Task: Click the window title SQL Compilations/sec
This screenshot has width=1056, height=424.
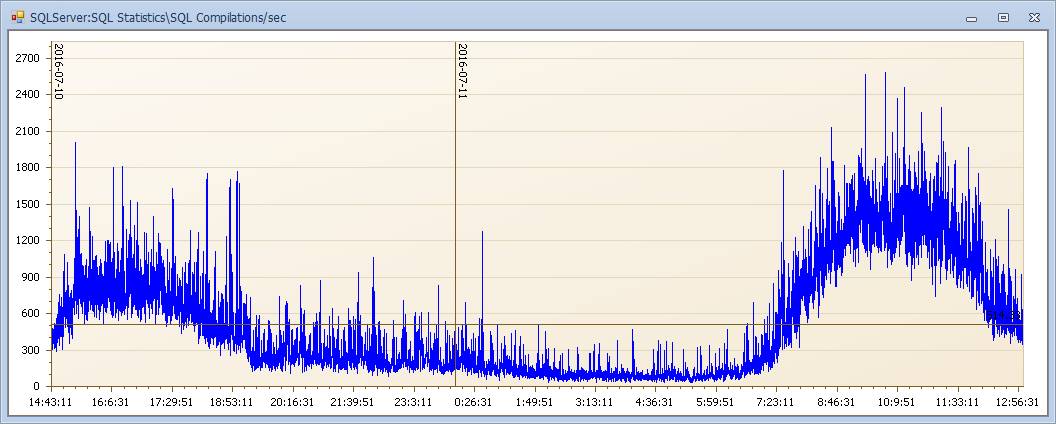Action: [x=158, y=18]
